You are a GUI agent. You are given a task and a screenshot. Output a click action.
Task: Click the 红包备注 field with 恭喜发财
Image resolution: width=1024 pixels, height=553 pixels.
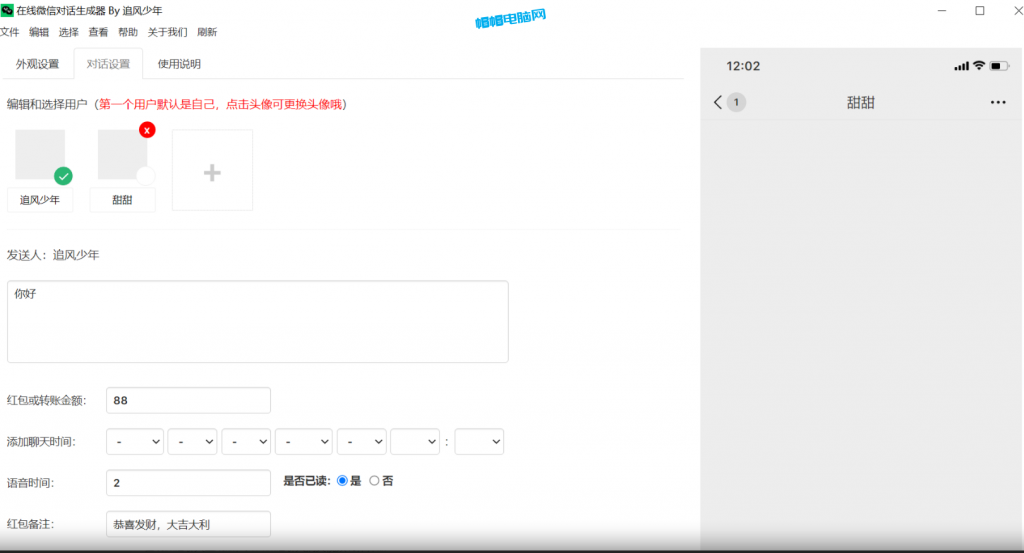pyautogui.click(x=188, y=524)
